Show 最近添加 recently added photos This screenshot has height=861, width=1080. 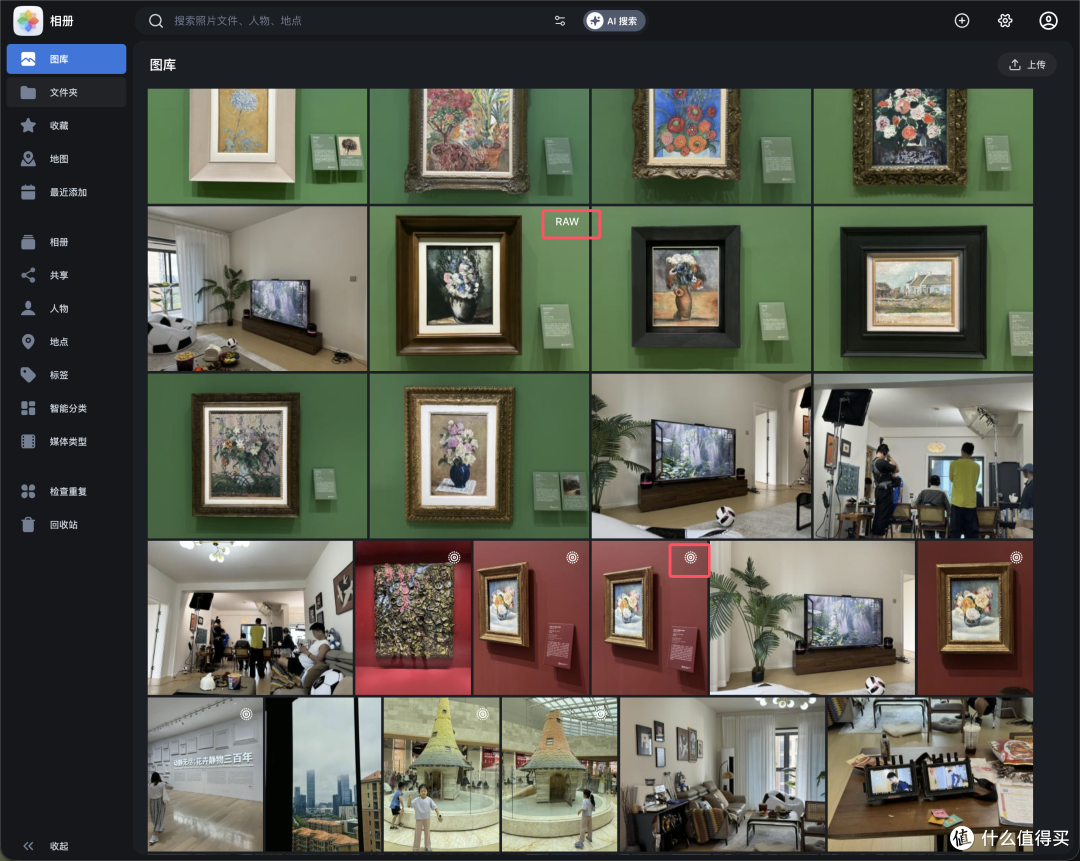66,192
